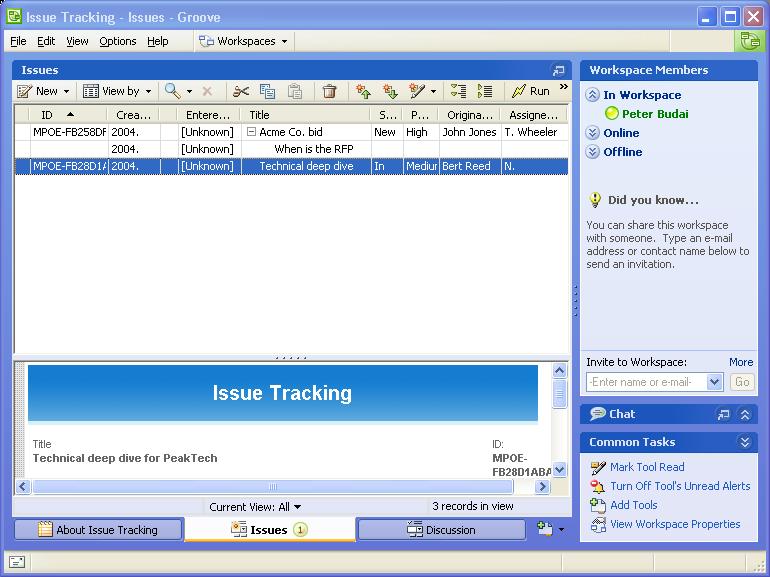Click the Add Tools link
Viewport: 770px width, 577px height.
pos(633,505)
